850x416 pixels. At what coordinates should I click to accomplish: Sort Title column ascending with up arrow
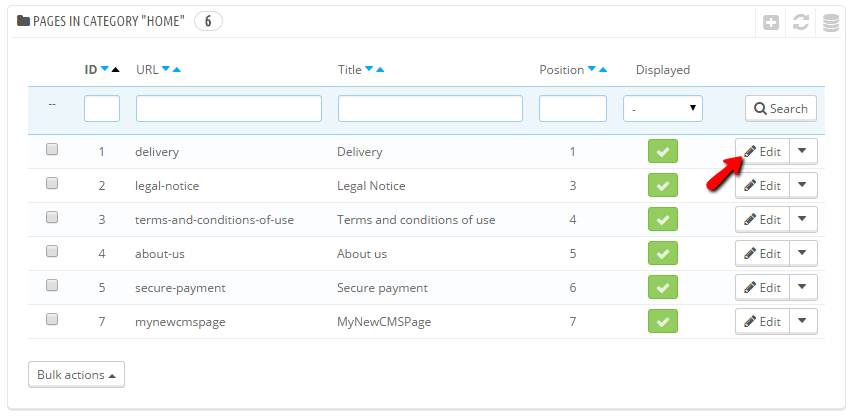coord(380,70)
